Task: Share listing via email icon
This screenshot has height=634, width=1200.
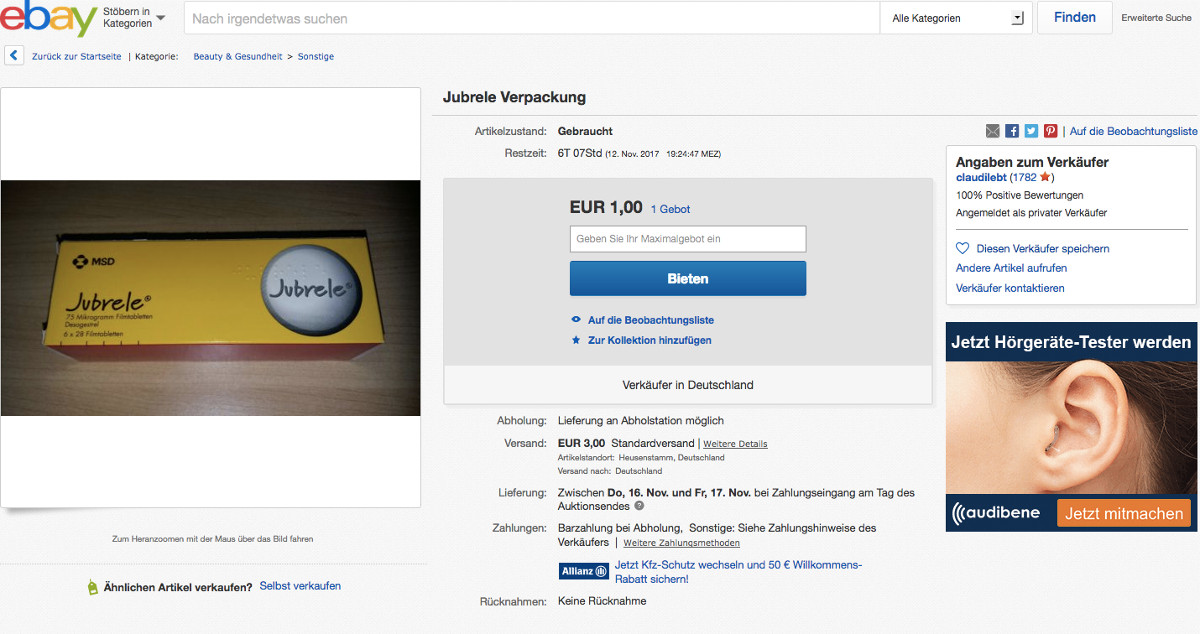Action: [x=992, y=131]
